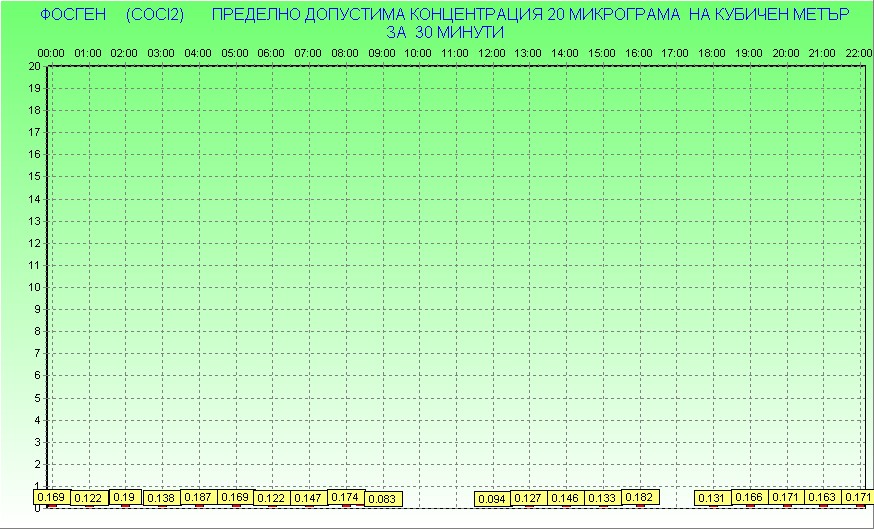Select the 0.083 value label

pyautogui.click(x=383, y=499)
